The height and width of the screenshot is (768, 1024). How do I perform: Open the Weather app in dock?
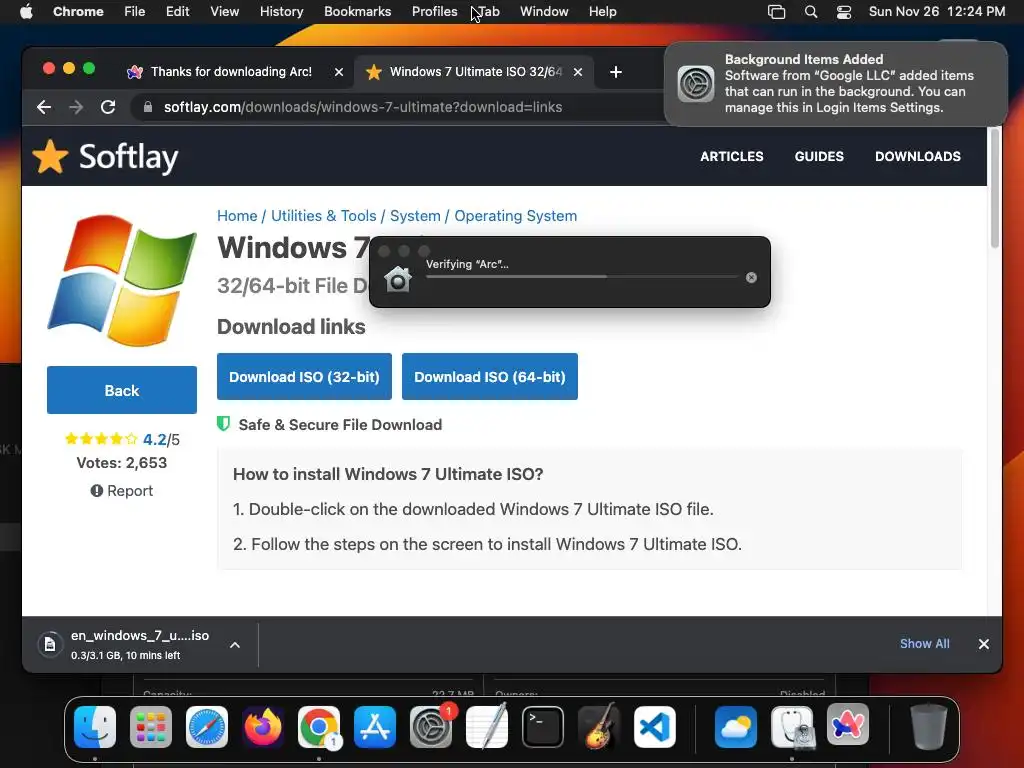pyautogui.click(x=736, y=727)
